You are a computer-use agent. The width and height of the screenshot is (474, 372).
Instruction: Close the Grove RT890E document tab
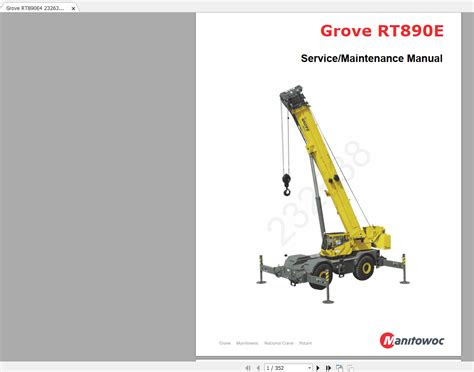73,9
